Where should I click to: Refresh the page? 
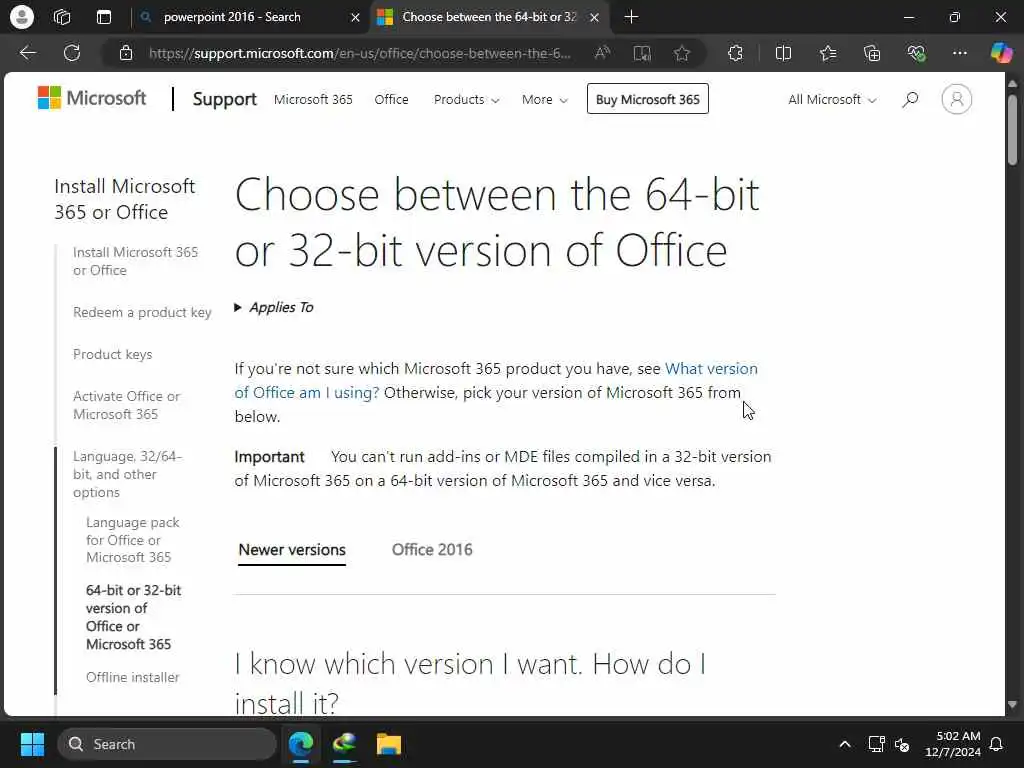[72, 53]
